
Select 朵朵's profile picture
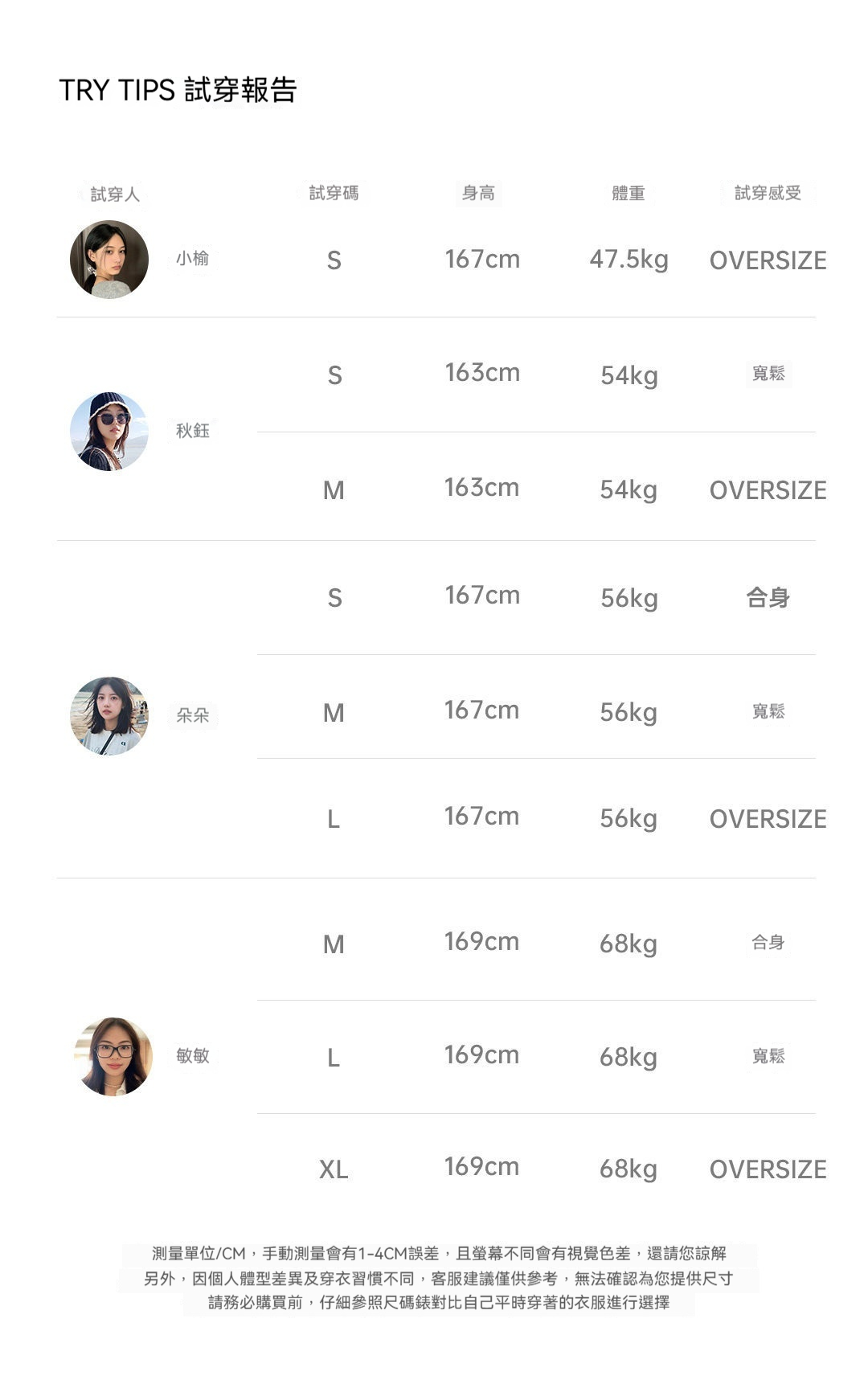109,715
